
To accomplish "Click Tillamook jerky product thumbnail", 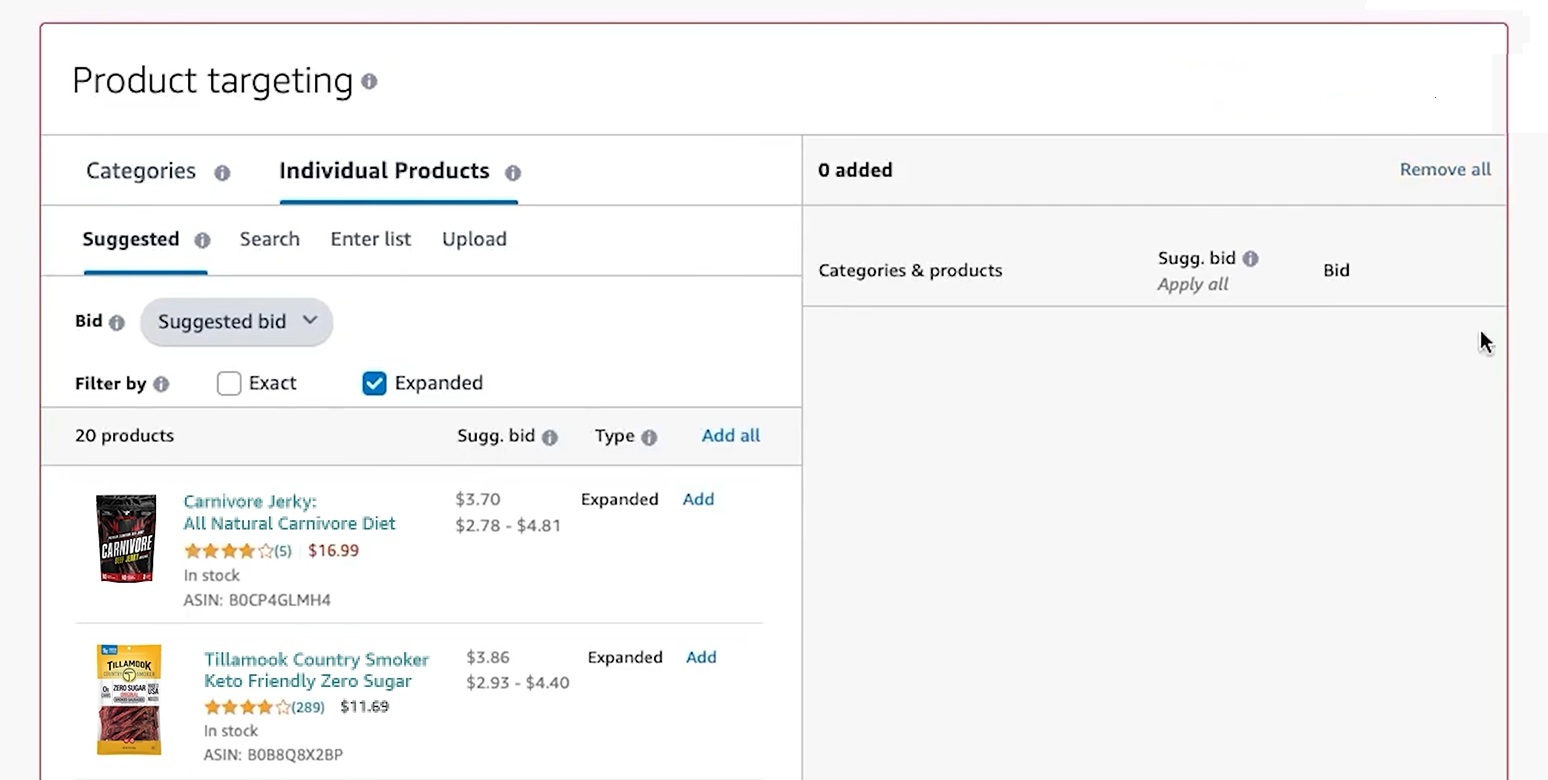I will (x=129, y=700).
